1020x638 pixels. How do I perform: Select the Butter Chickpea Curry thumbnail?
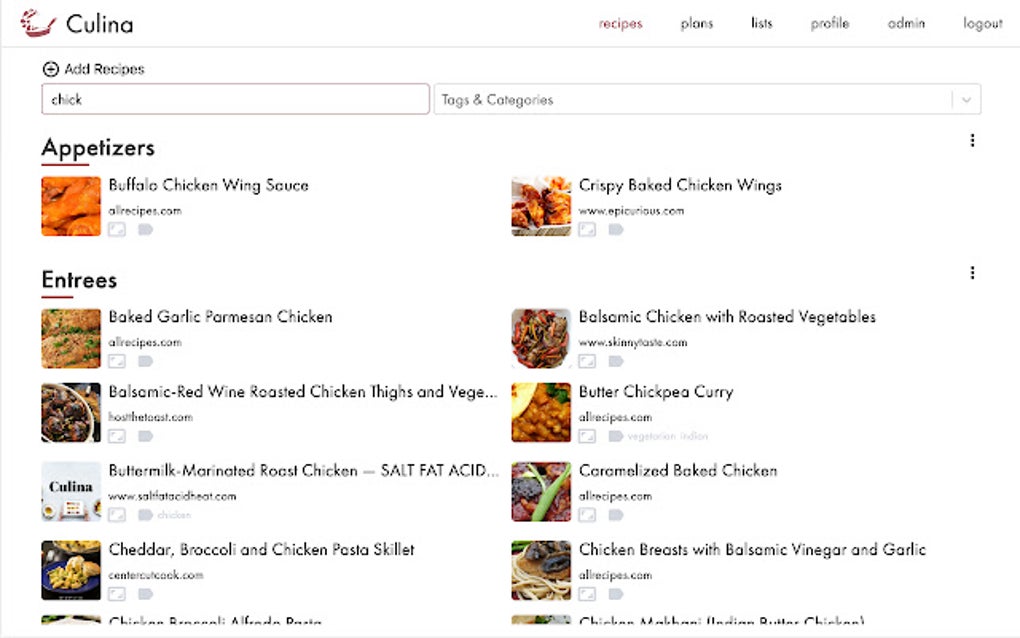[x=541, y=412]
